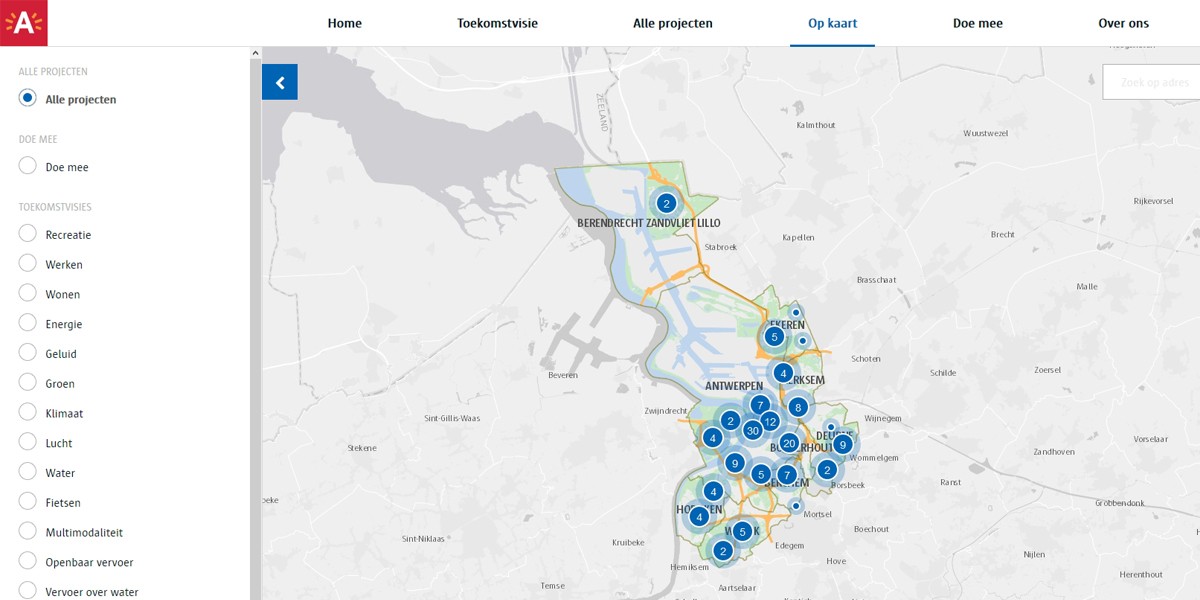The width and height of the screenshot is (1200, 600).
Task: Click the BERENDRECHT ZANDVLIET LILLO map label
Action: point(649,223)
